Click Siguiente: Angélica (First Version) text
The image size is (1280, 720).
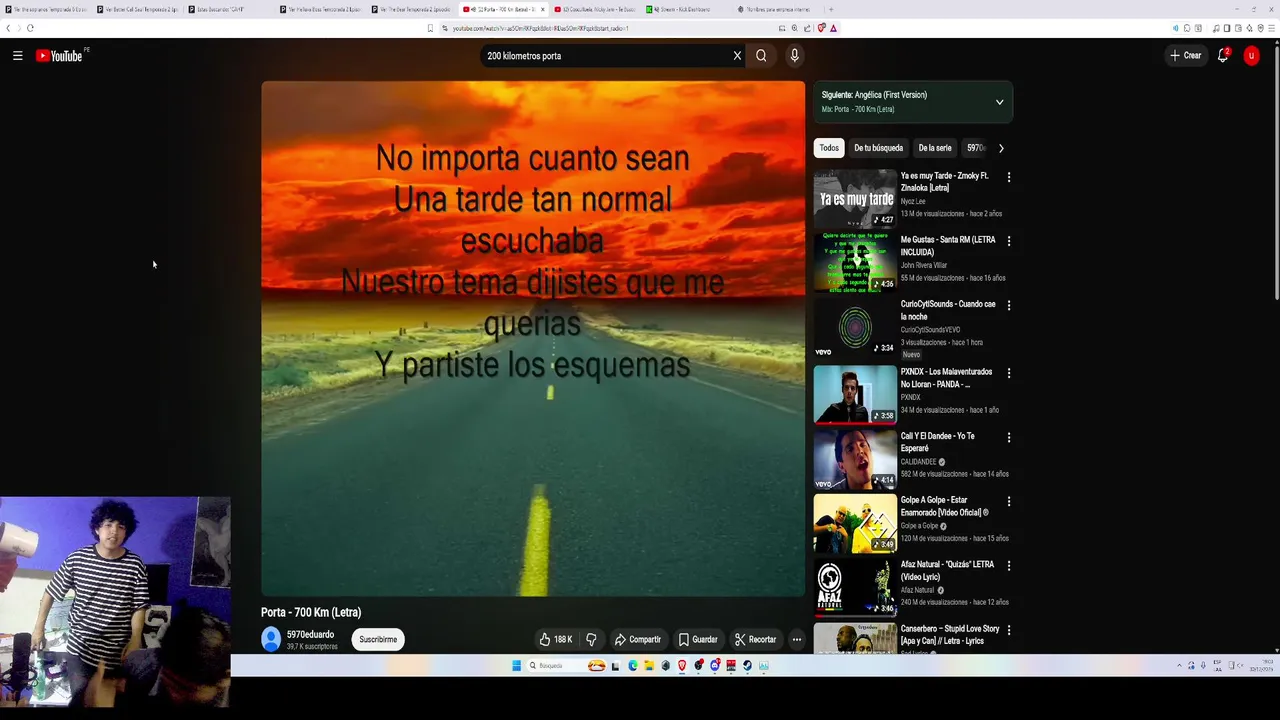coord(874,95)
